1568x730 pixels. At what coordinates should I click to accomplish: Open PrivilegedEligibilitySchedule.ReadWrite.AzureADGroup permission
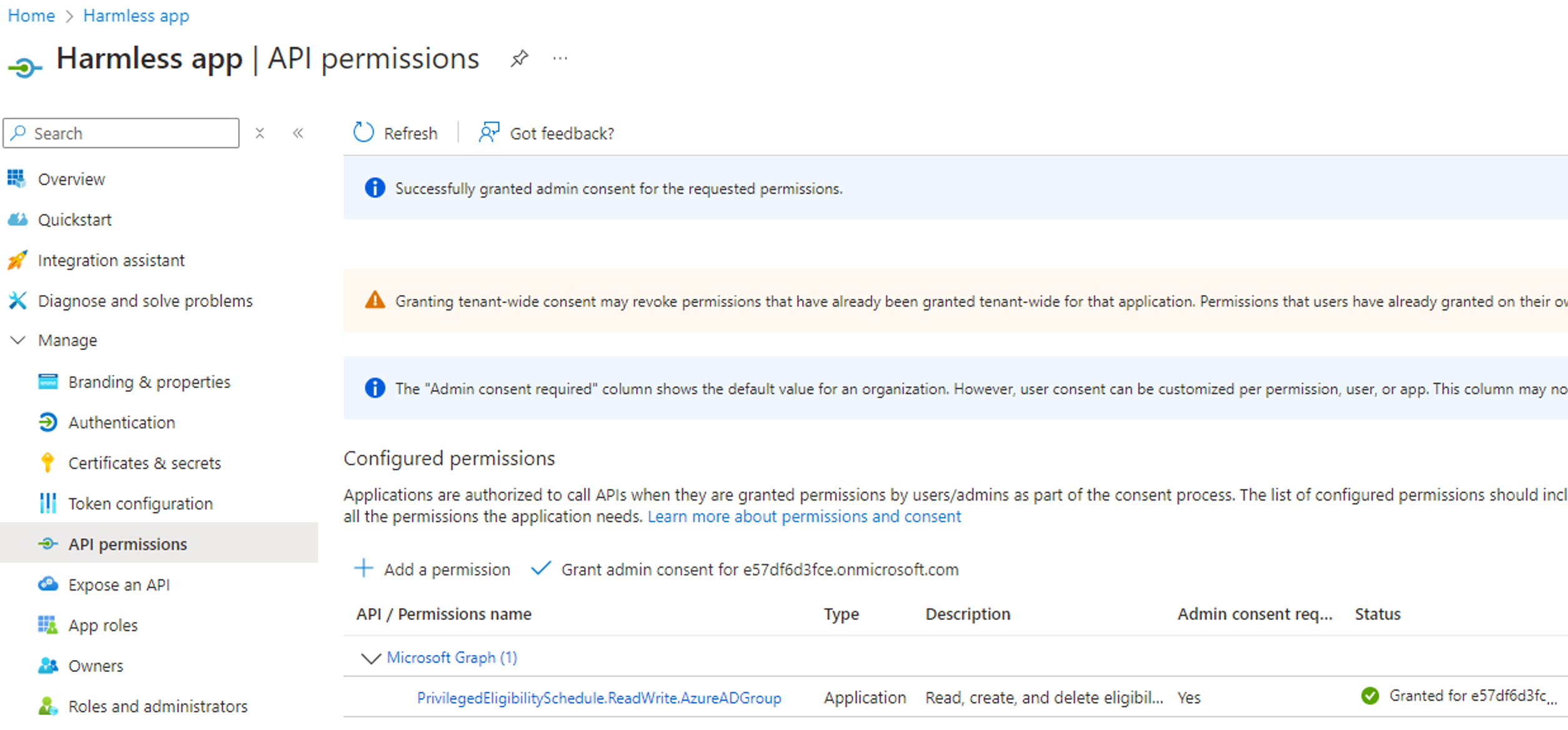click(599, 697)
